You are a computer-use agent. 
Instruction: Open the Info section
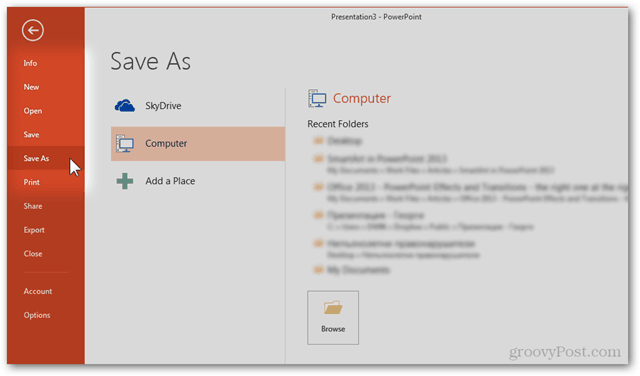pos(30,63)
